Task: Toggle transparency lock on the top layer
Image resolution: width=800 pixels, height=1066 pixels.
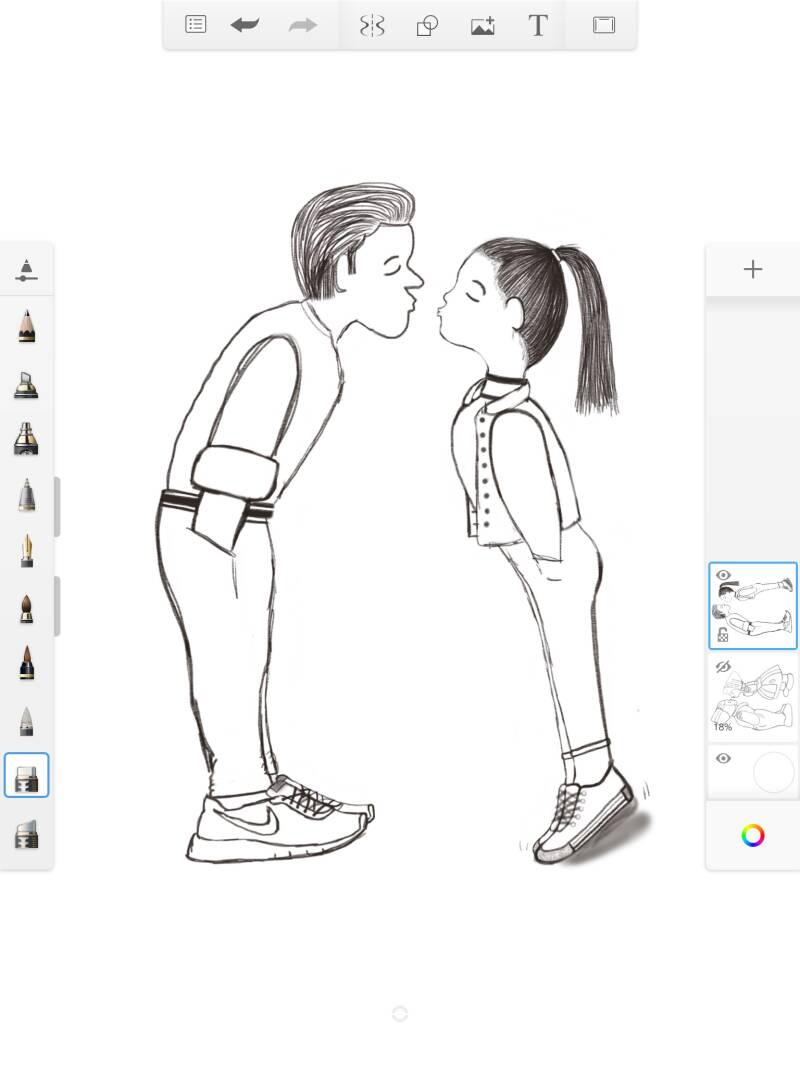Action: (723, 635)
